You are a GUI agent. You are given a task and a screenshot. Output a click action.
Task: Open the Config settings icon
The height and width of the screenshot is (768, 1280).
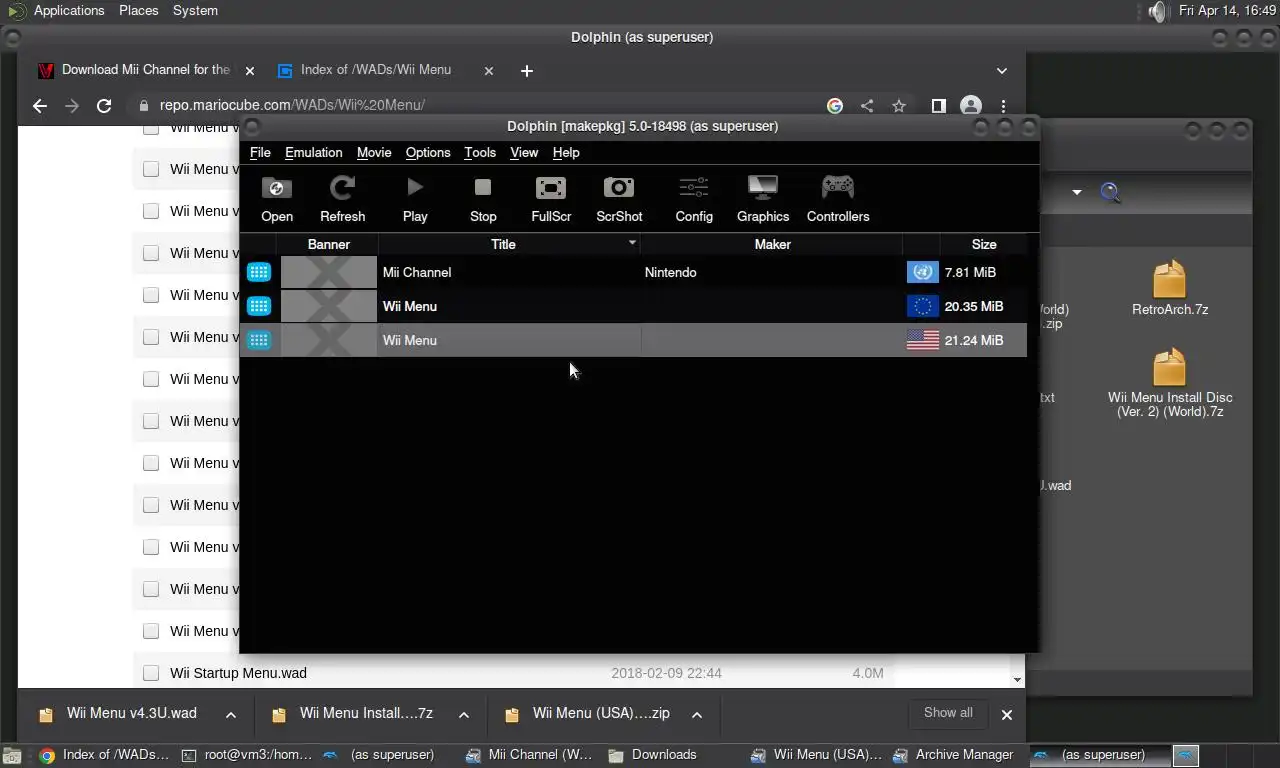[694, 199]
